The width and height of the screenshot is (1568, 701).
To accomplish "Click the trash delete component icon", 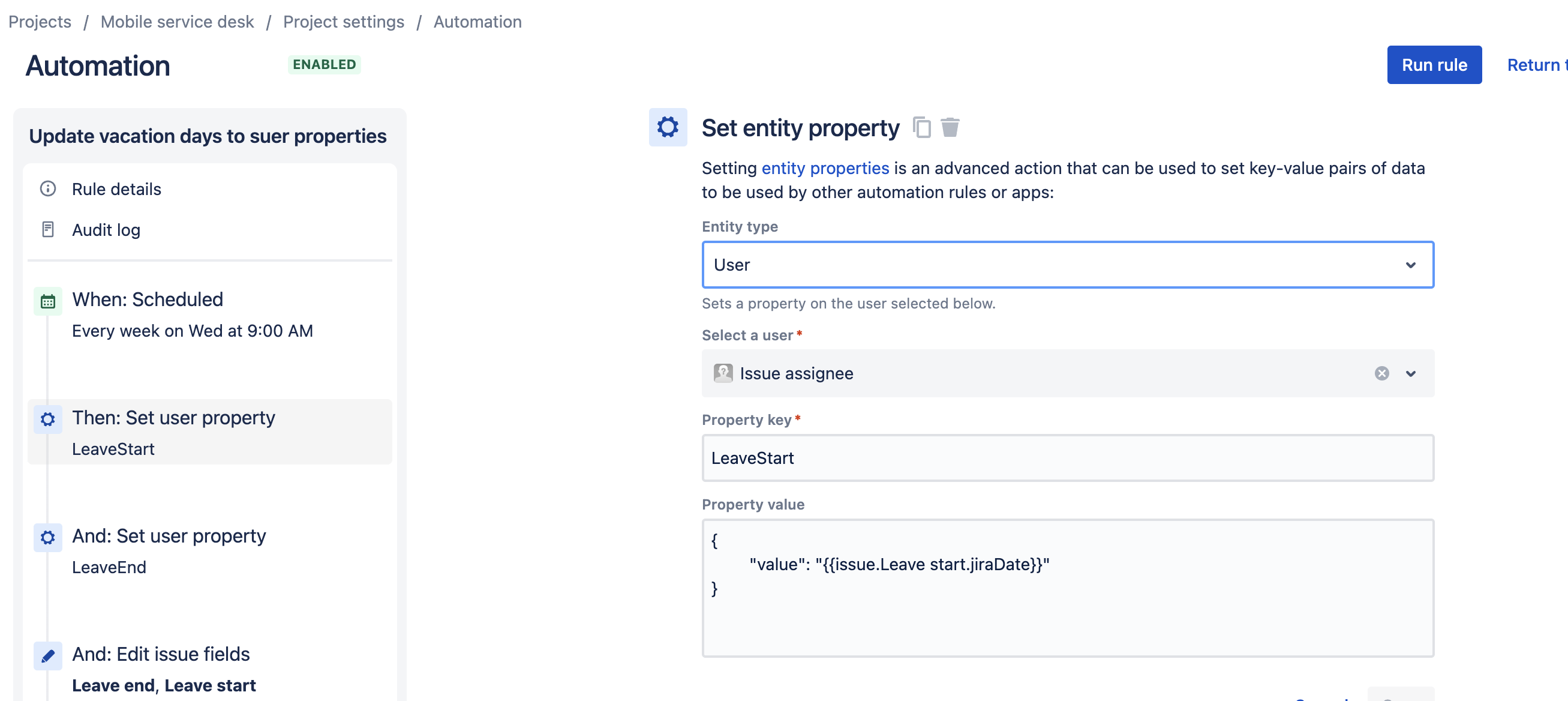I will point(950,127).
